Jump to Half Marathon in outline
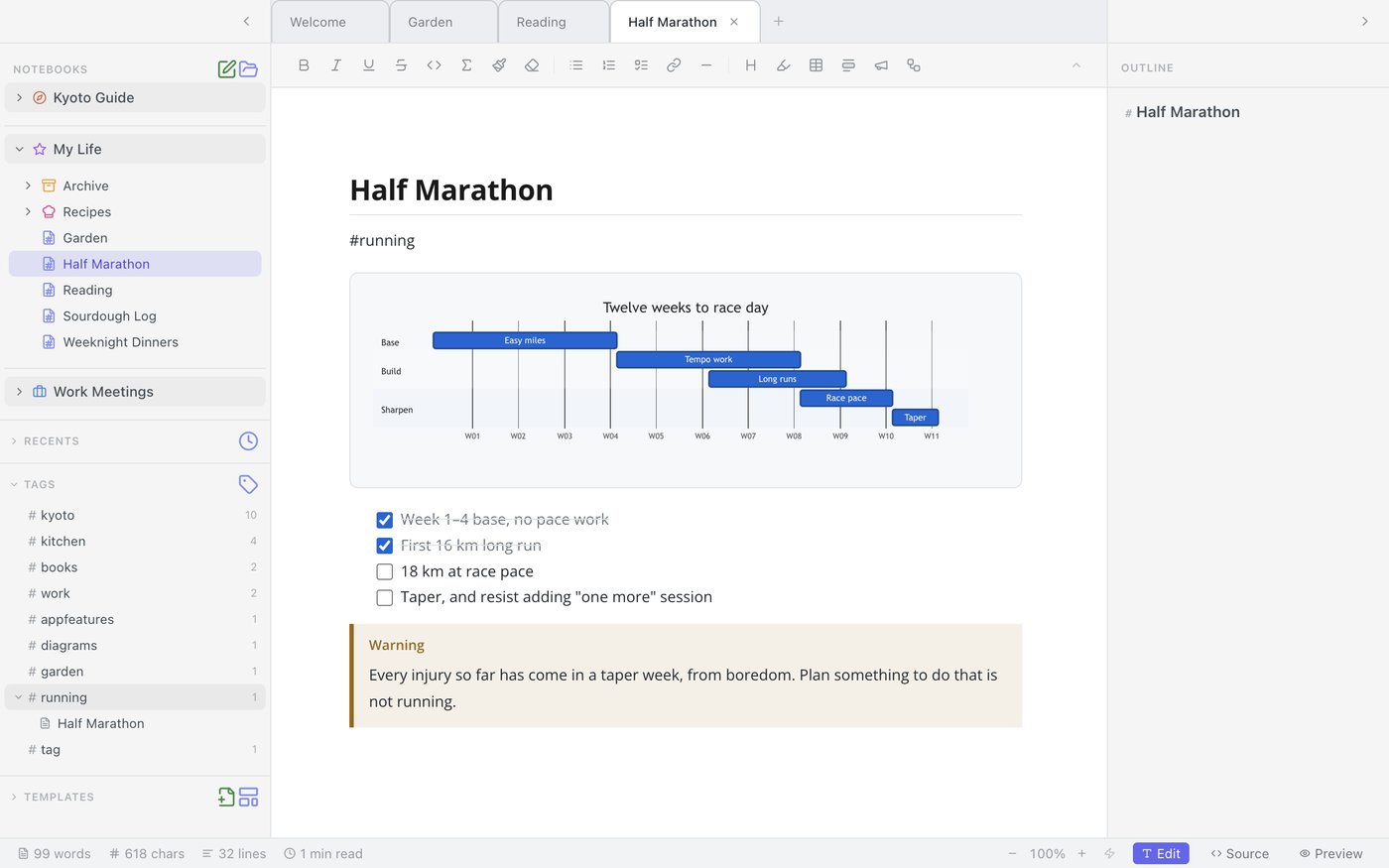Image resolution: width=1389 pixels, height=868 pixels. click(x=1188, y=112)
